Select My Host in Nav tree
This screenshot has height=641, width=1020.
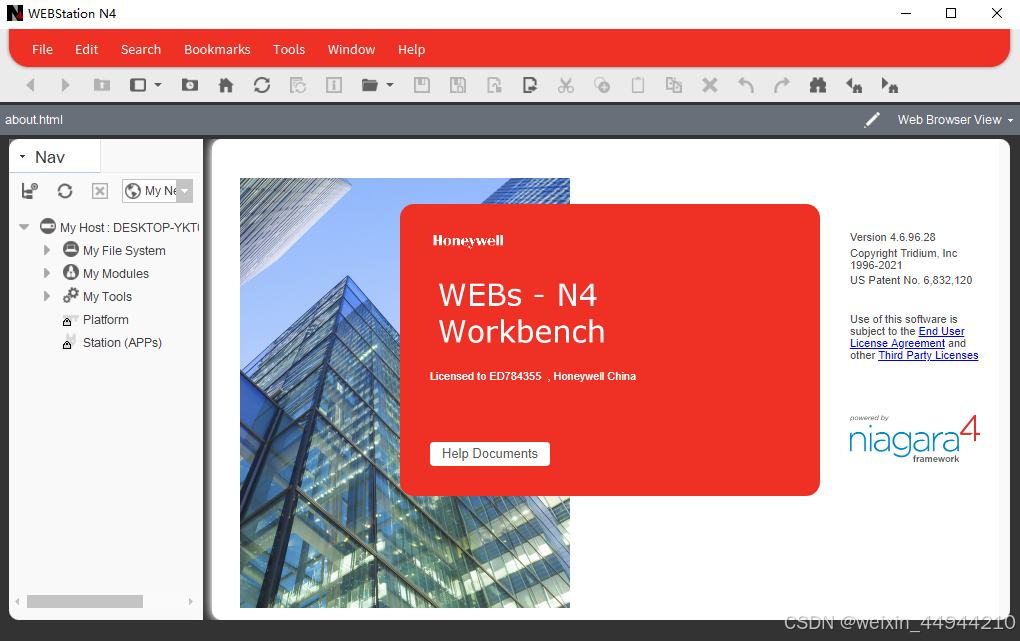120,227
